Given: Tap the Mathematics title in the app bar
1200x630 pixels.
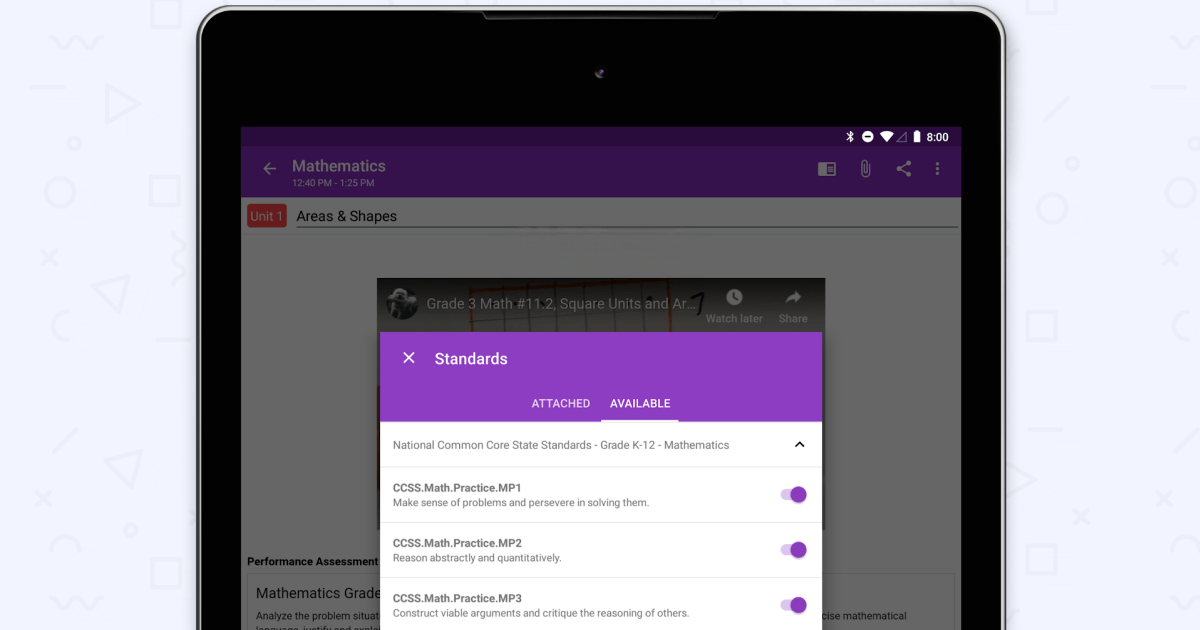Looking at the screenshot, I should 338,166.
